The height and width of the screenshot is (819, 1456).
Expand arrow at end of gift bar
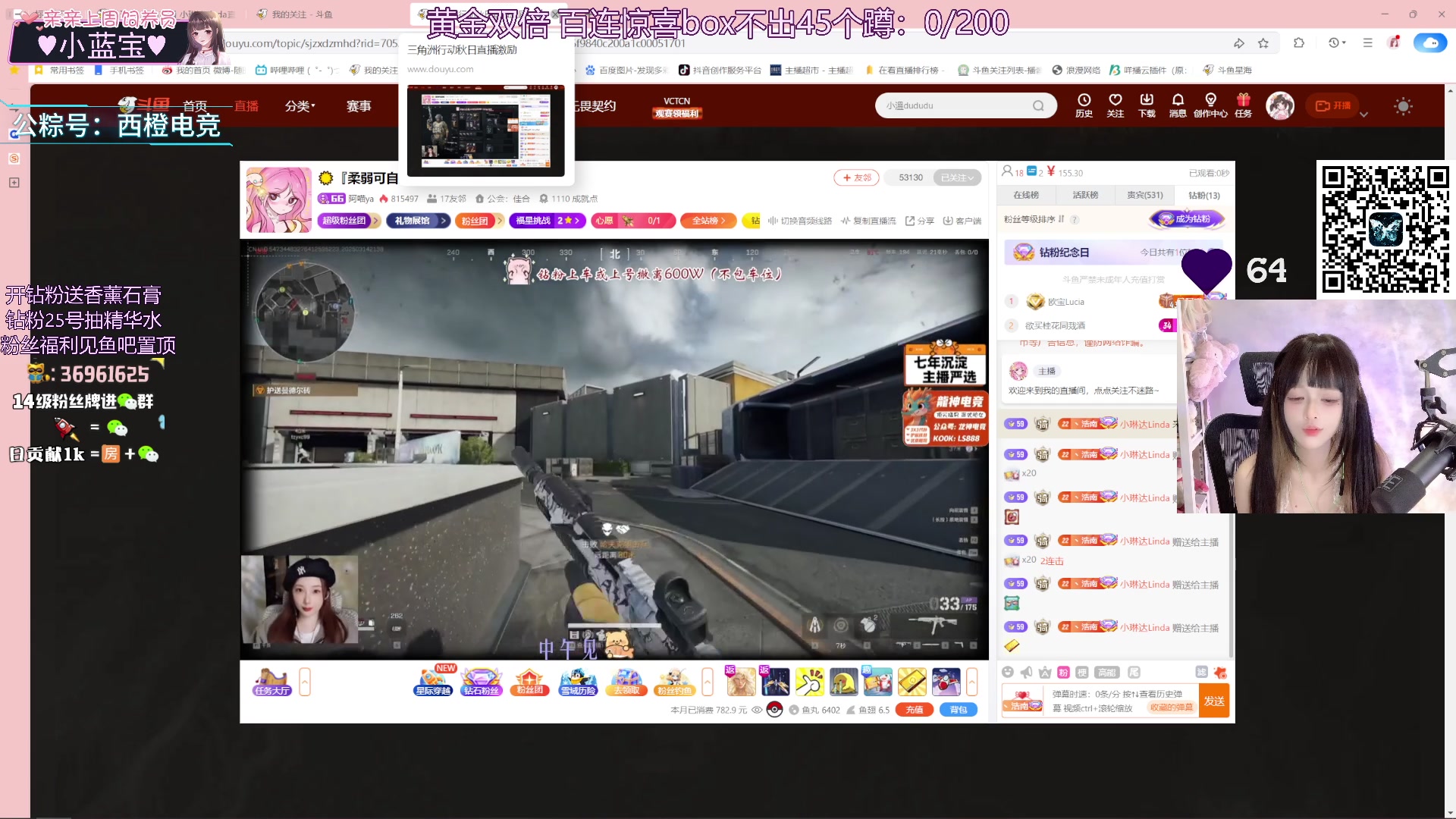tap(971, 682)
